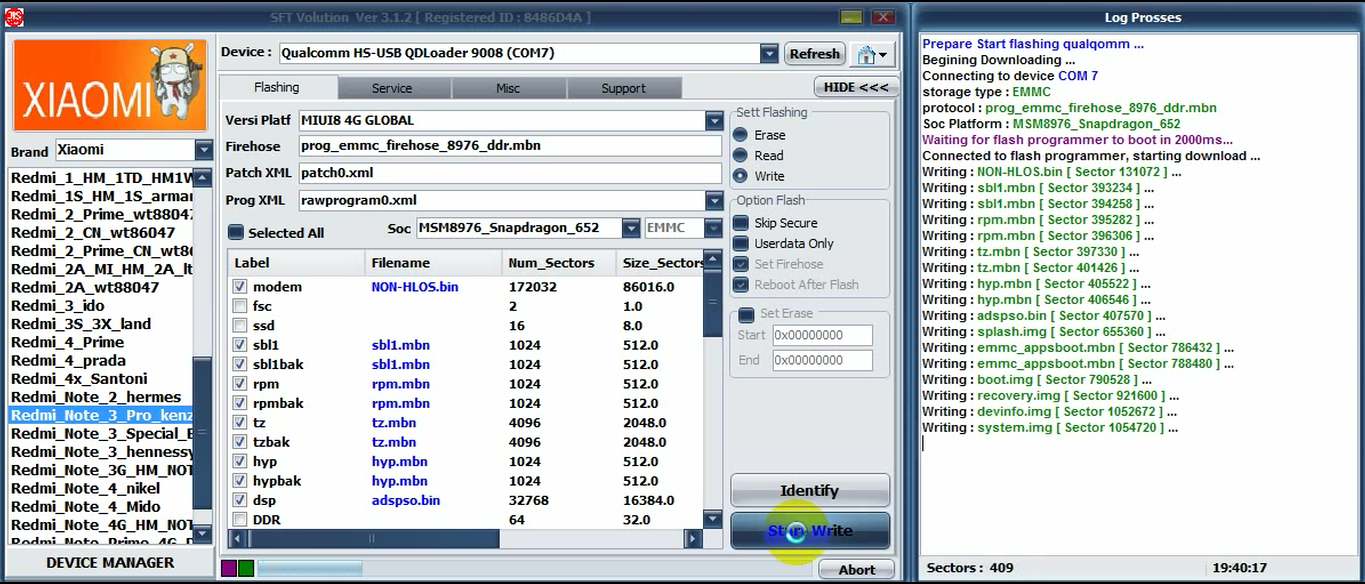Toggle the Selected All checkbox
Image resolution: width=1365 pixels, height=584 pixels.
tap(235, 232)
